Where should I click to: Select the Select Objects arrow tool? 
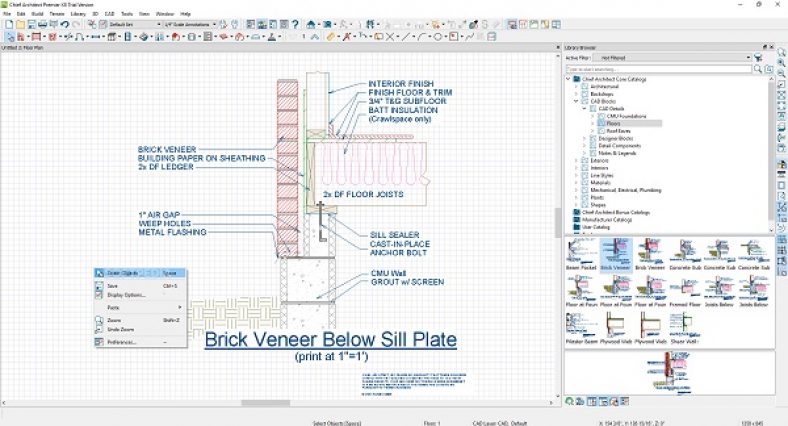point(9,37)
